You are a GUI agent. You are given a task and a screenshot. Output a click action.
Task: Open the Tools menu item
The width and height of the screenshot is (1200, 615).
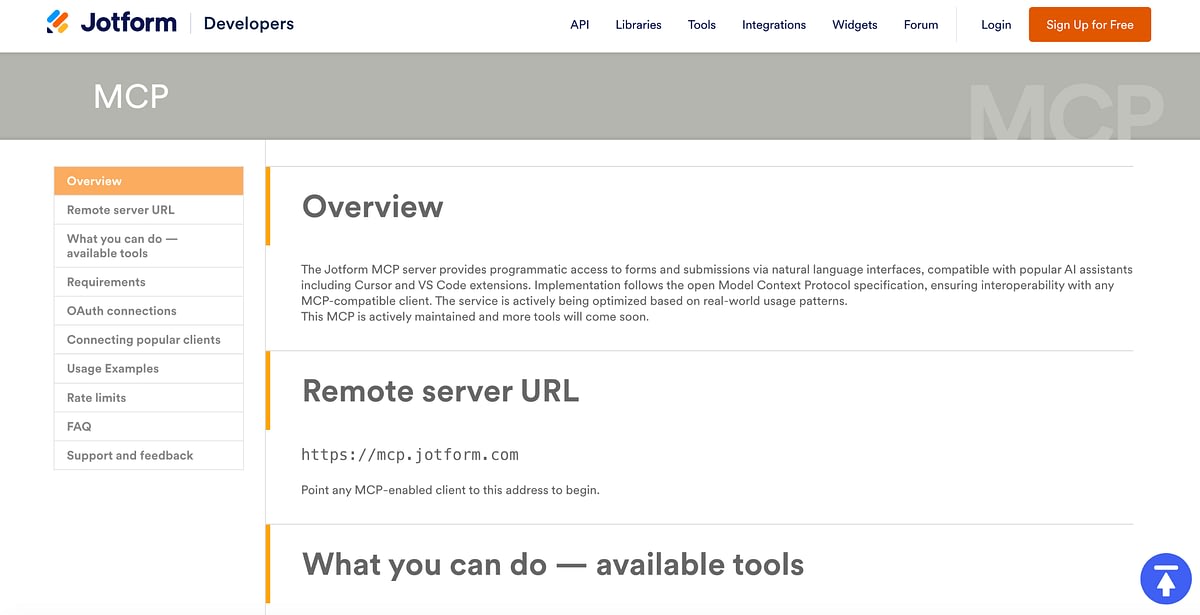[702, 25]
